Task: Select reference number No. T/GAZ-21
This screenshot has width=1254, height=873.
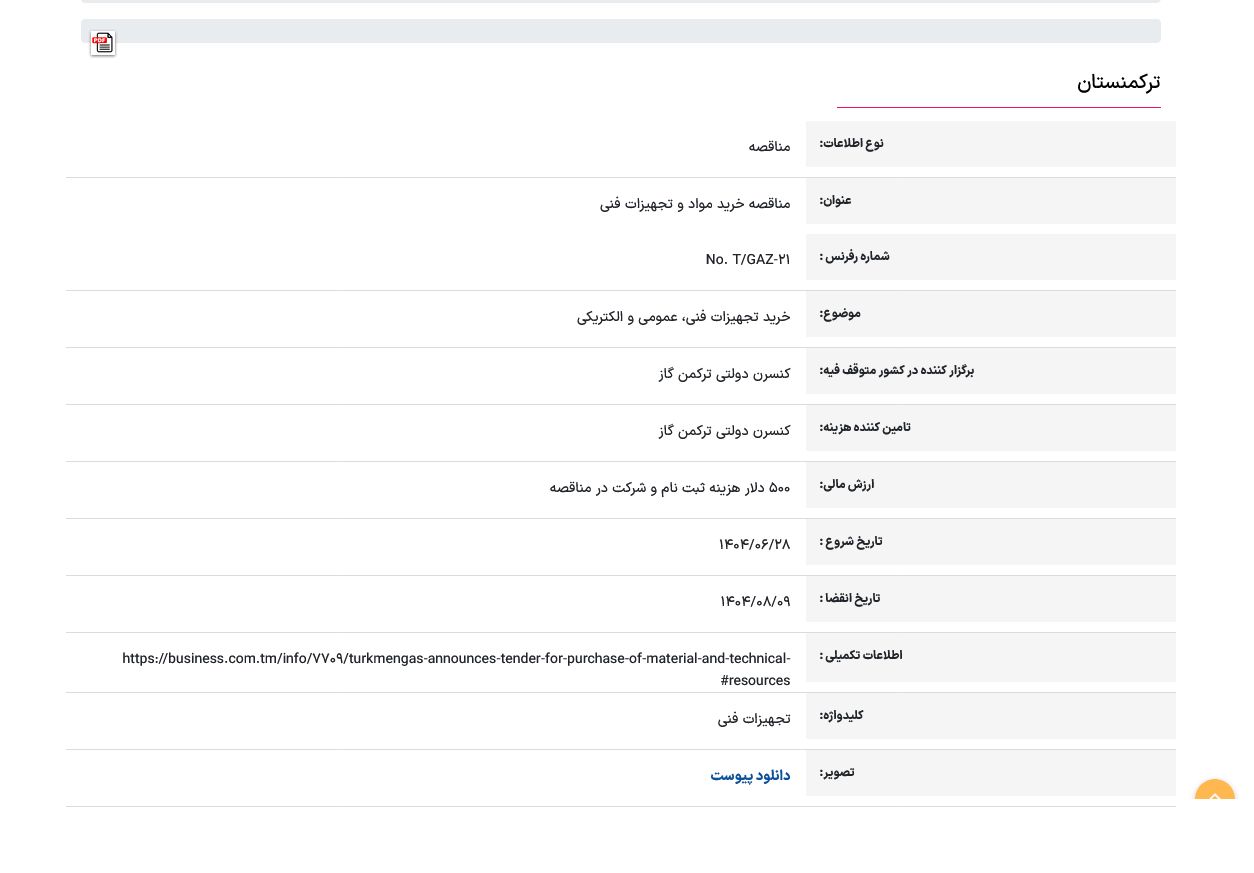Action: coord(748,260)
